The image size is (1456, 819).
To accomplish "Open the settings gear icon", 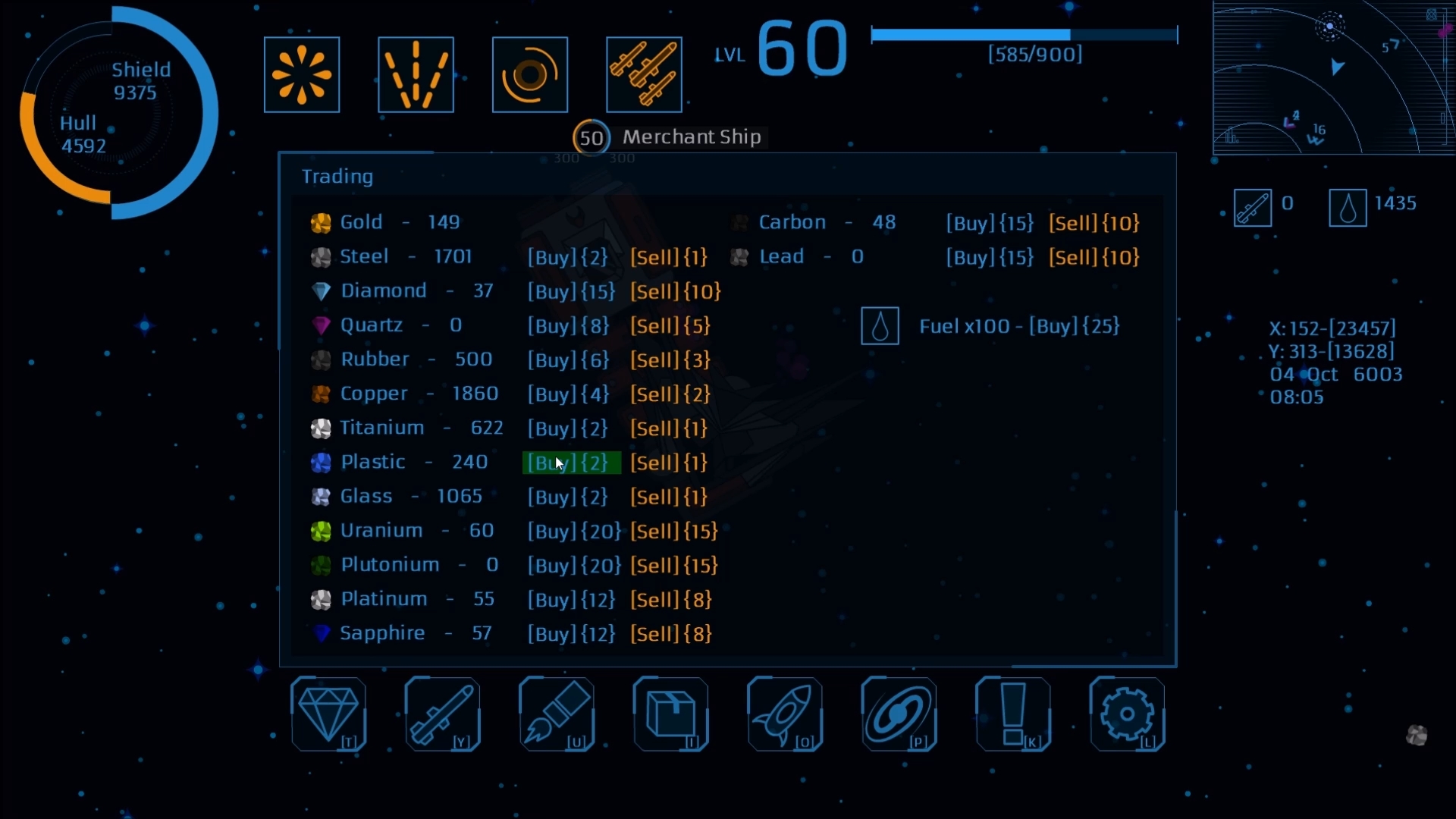I will pyautogui.click(x=1126, y=713).
